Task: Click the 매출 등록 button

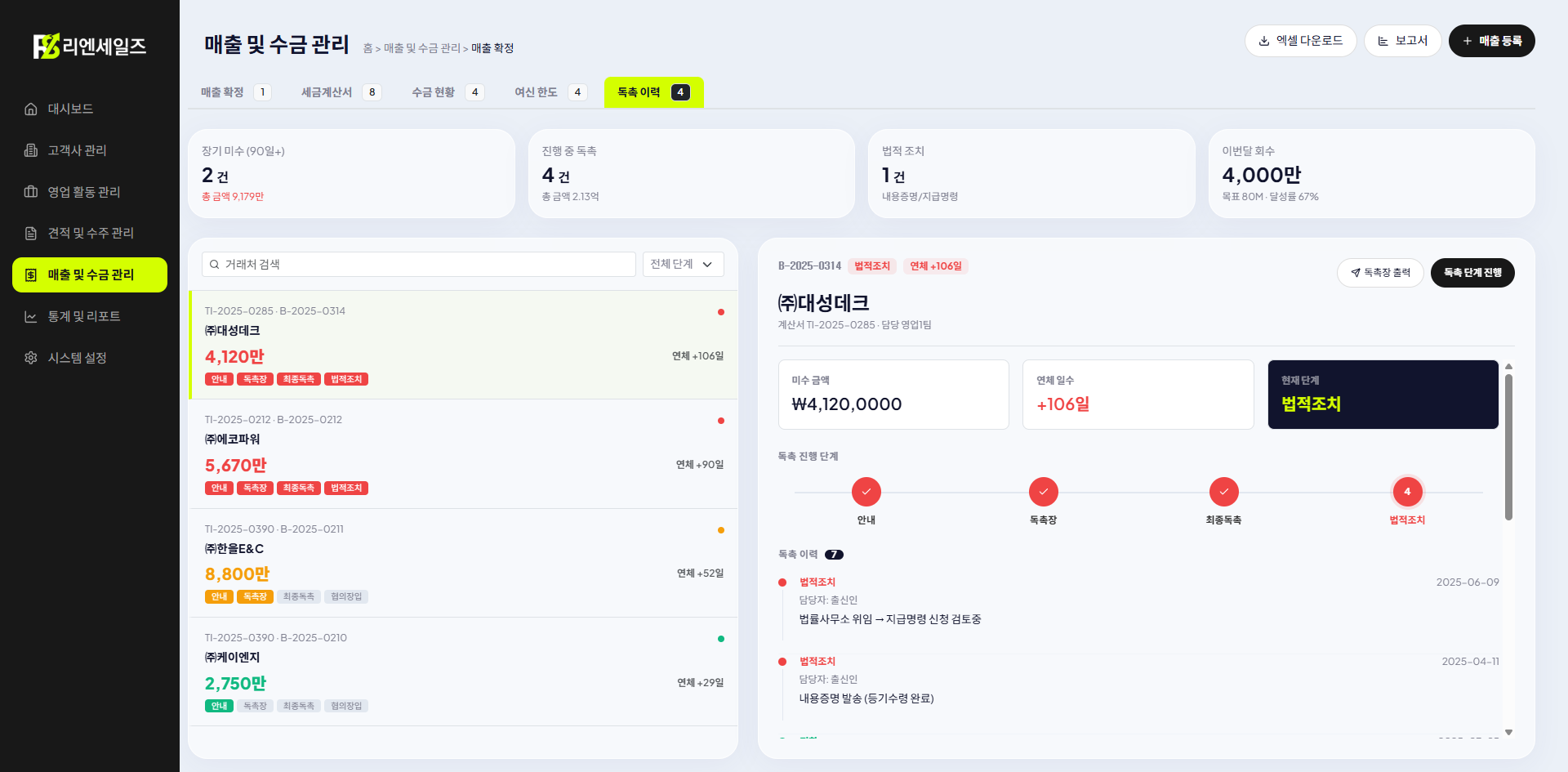Action: (1491, 41)
